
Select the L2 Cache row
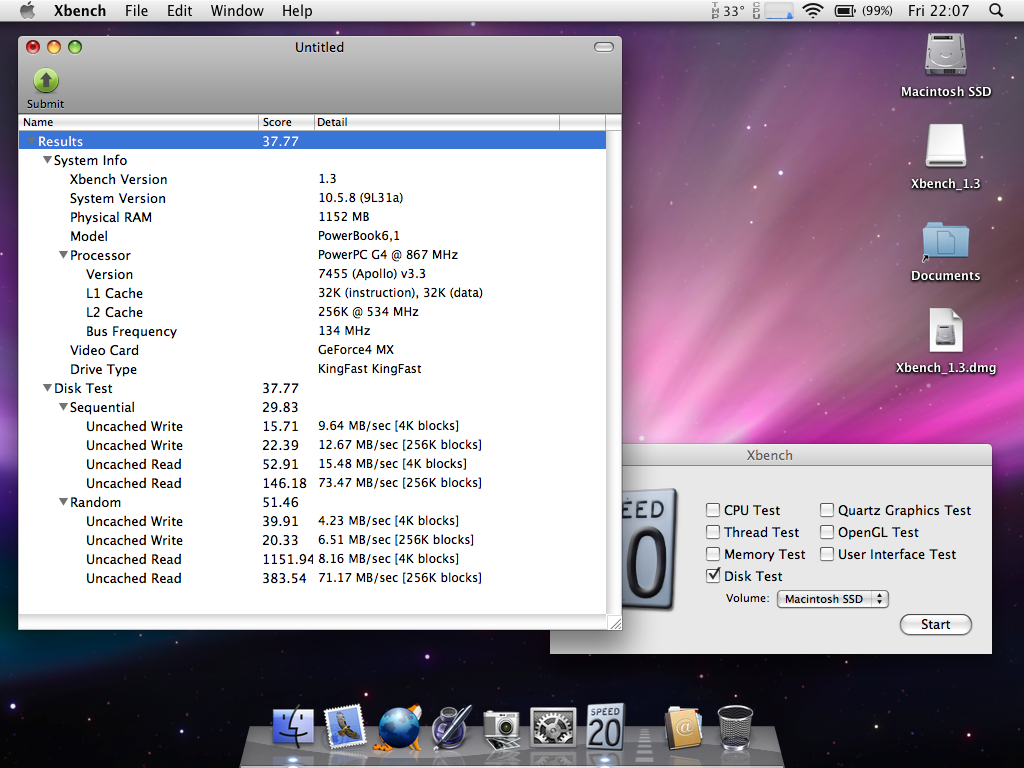(x=312, y=312)
